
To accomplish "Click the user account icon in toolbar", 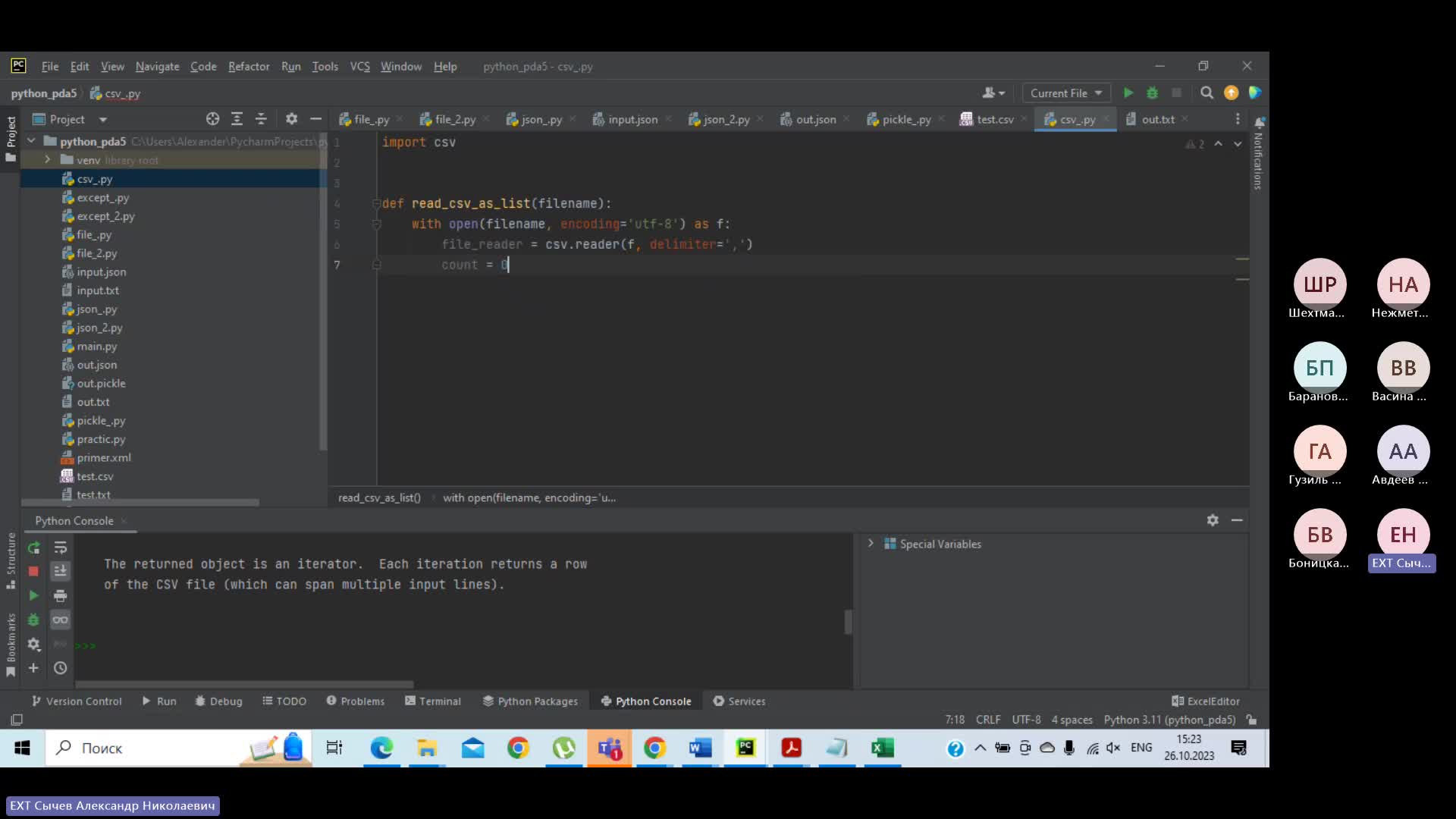I will [x=993, y=93].
